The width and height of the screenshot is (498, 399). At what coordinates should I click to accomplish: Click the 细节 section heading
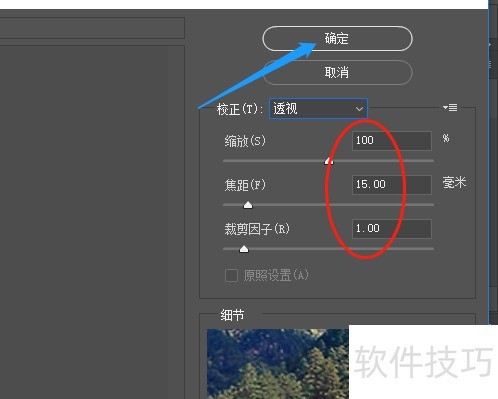(x=232, y=315)
